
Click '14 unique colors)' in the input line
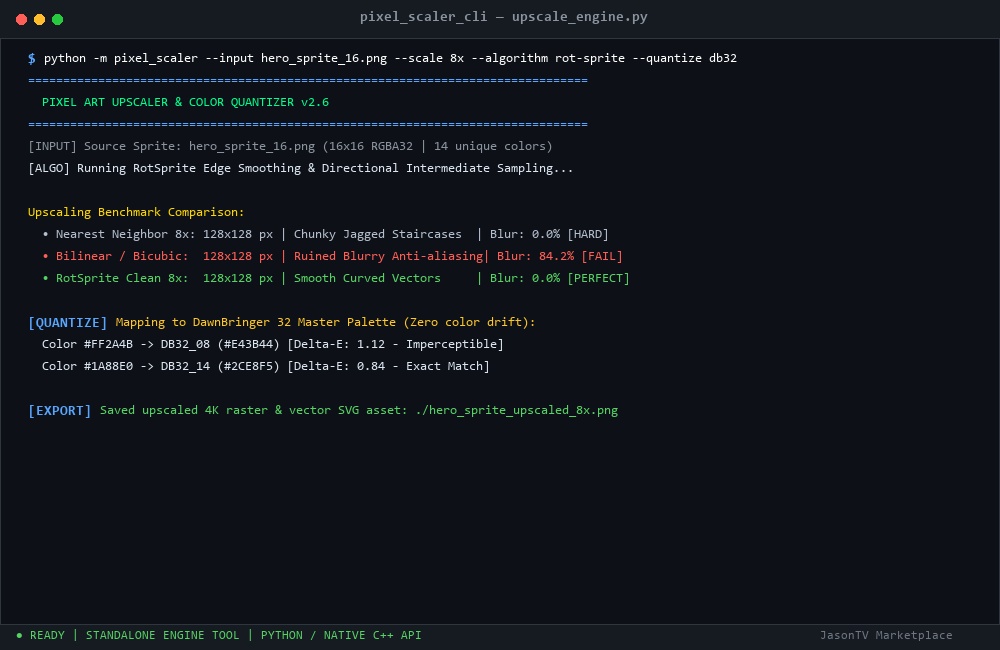(x=493, y=146)
